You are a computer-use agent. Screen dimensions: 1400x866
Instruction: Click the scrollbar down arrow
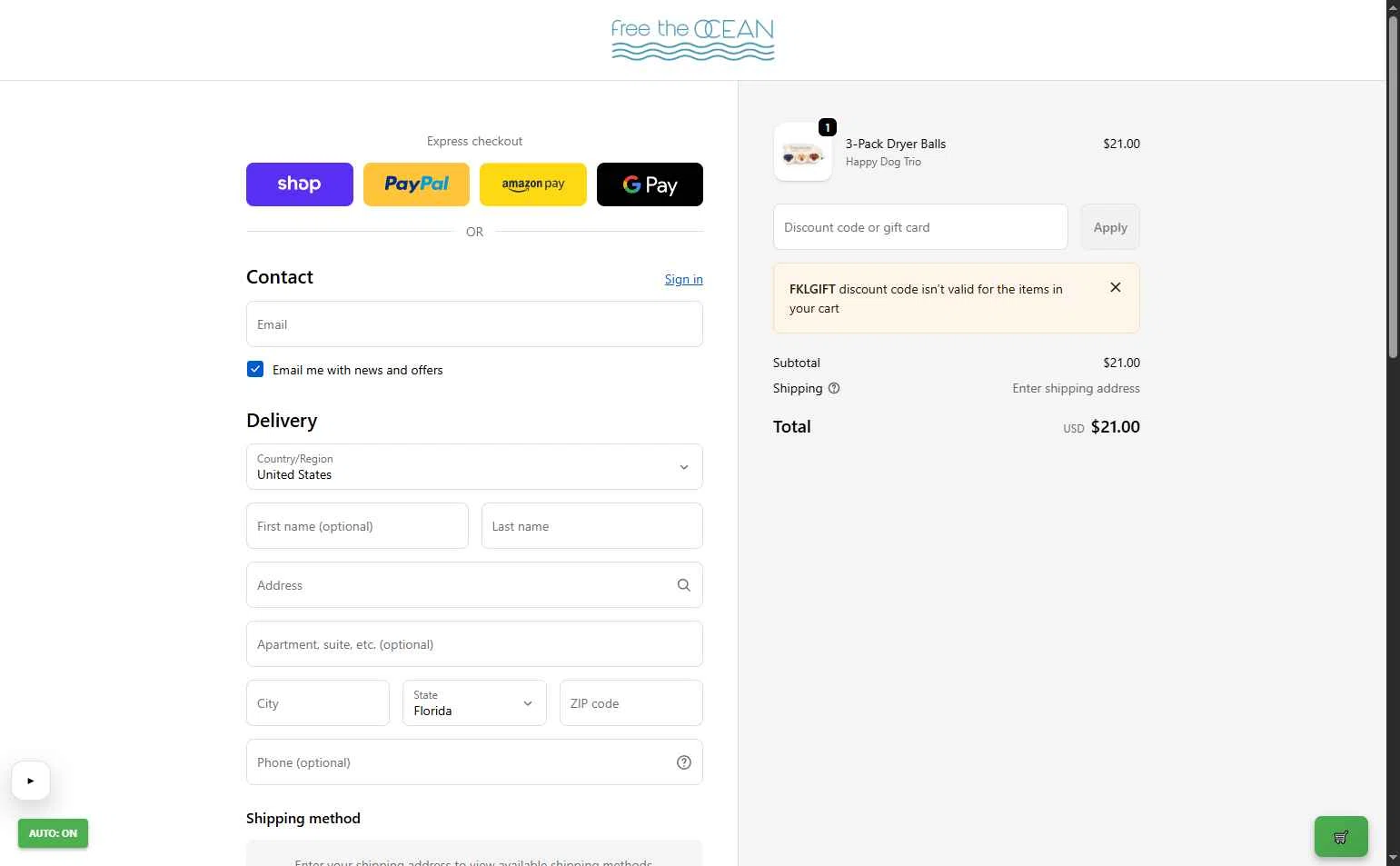coord(1394,858)
